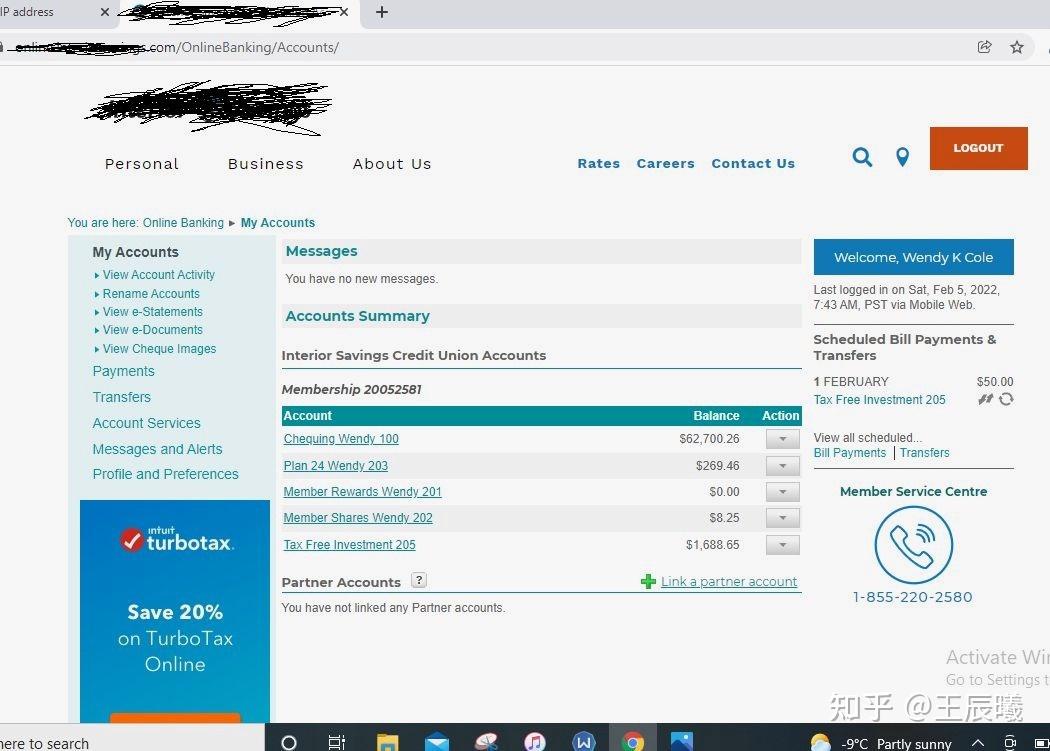Open Task View on the taskbar
Screen dimensions: 1050x751
tap(336, 742)
